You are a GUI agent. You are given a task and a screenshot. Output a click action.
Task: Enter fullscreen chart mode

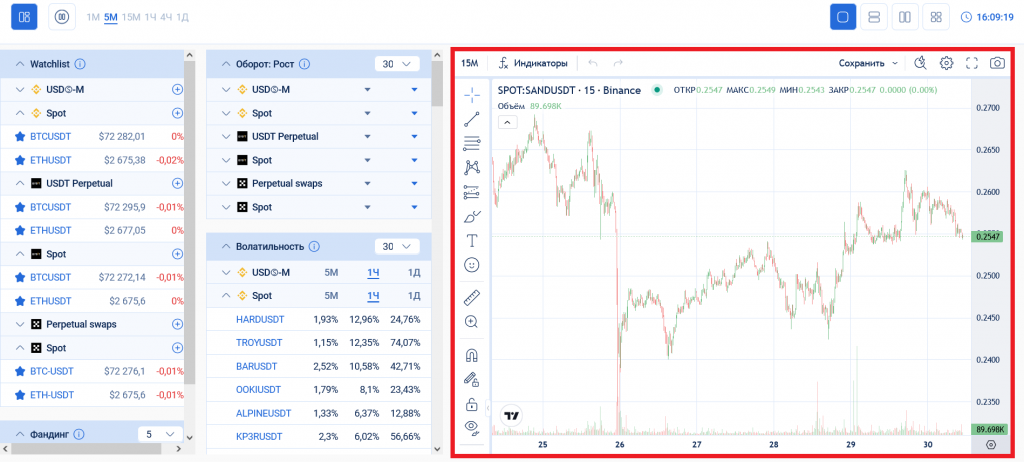(972, 63)
